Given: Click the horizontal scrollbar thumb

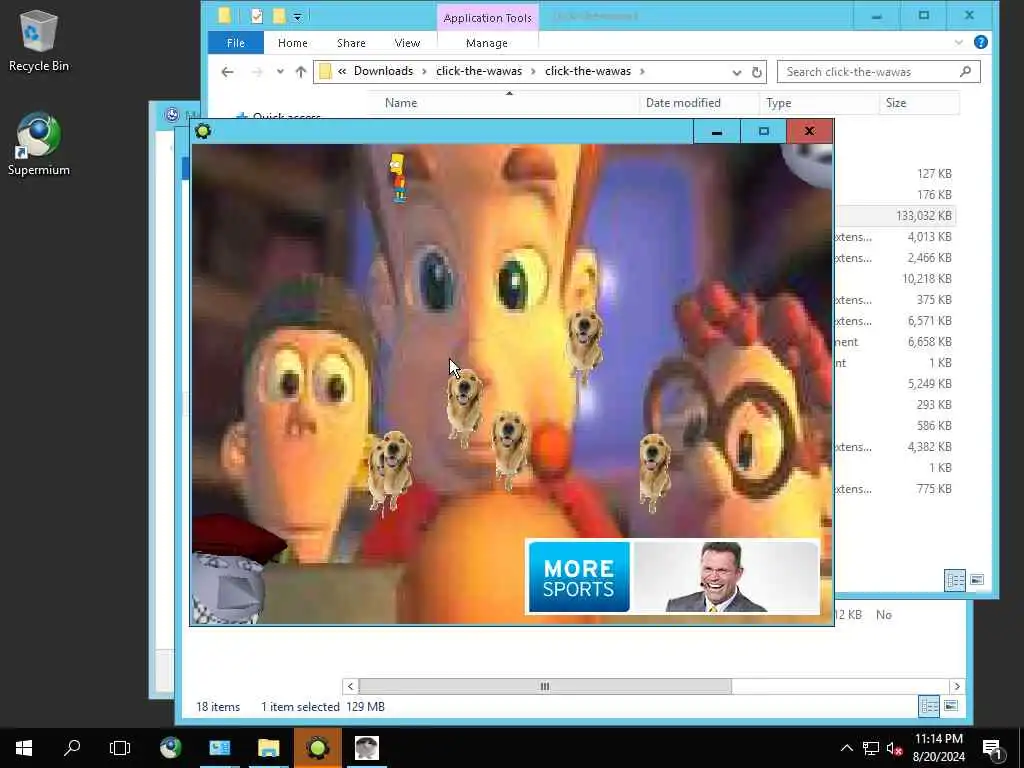Looking at the screenshot, I should tap(545, 686).
